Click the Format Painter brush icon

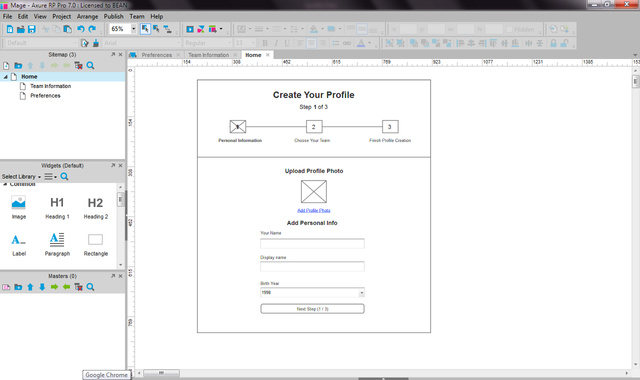point(96,43)
